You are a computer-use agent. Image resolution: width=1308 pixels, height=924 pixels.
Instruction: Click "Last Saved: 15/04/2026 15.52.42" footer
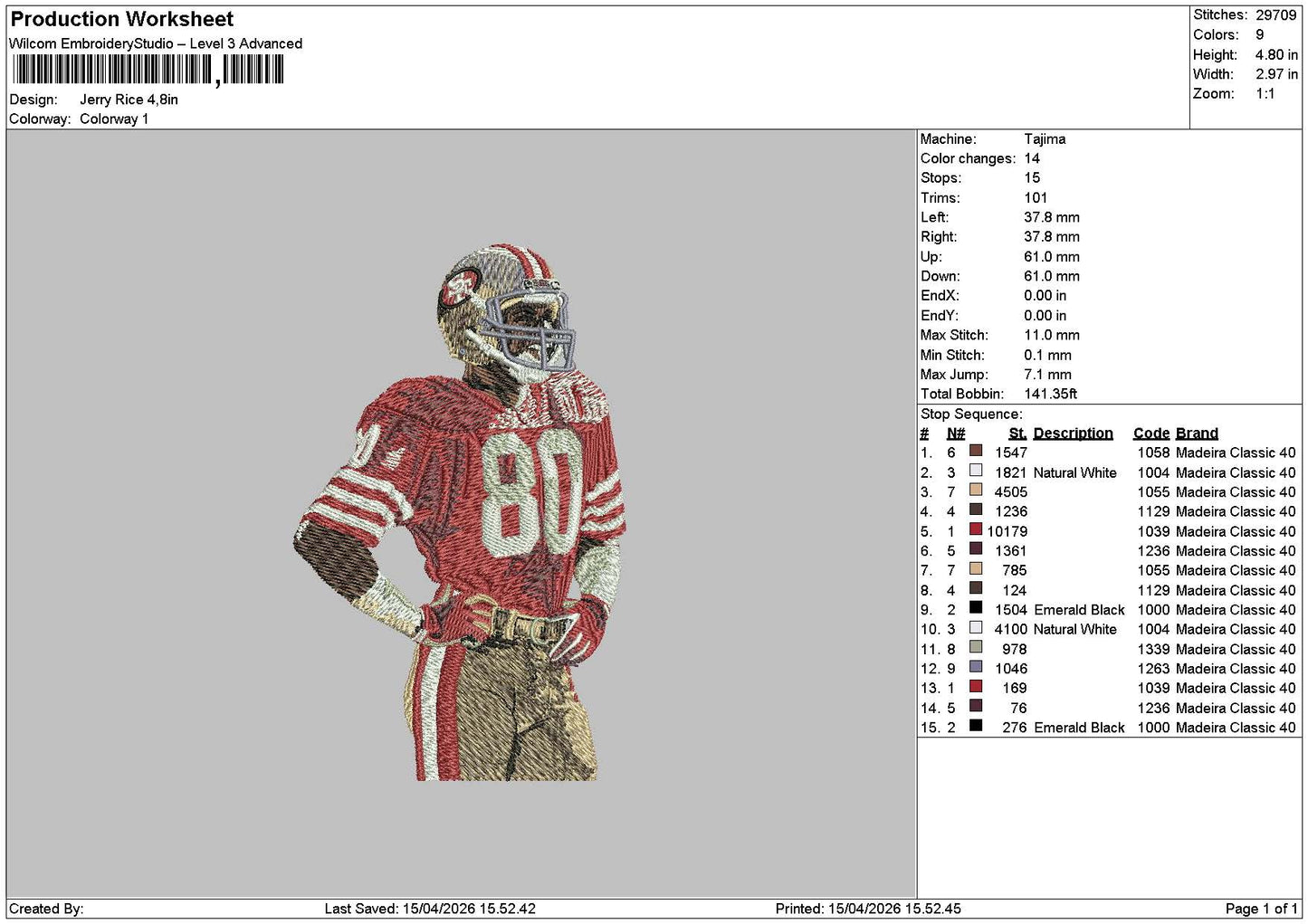click(430, 909)
